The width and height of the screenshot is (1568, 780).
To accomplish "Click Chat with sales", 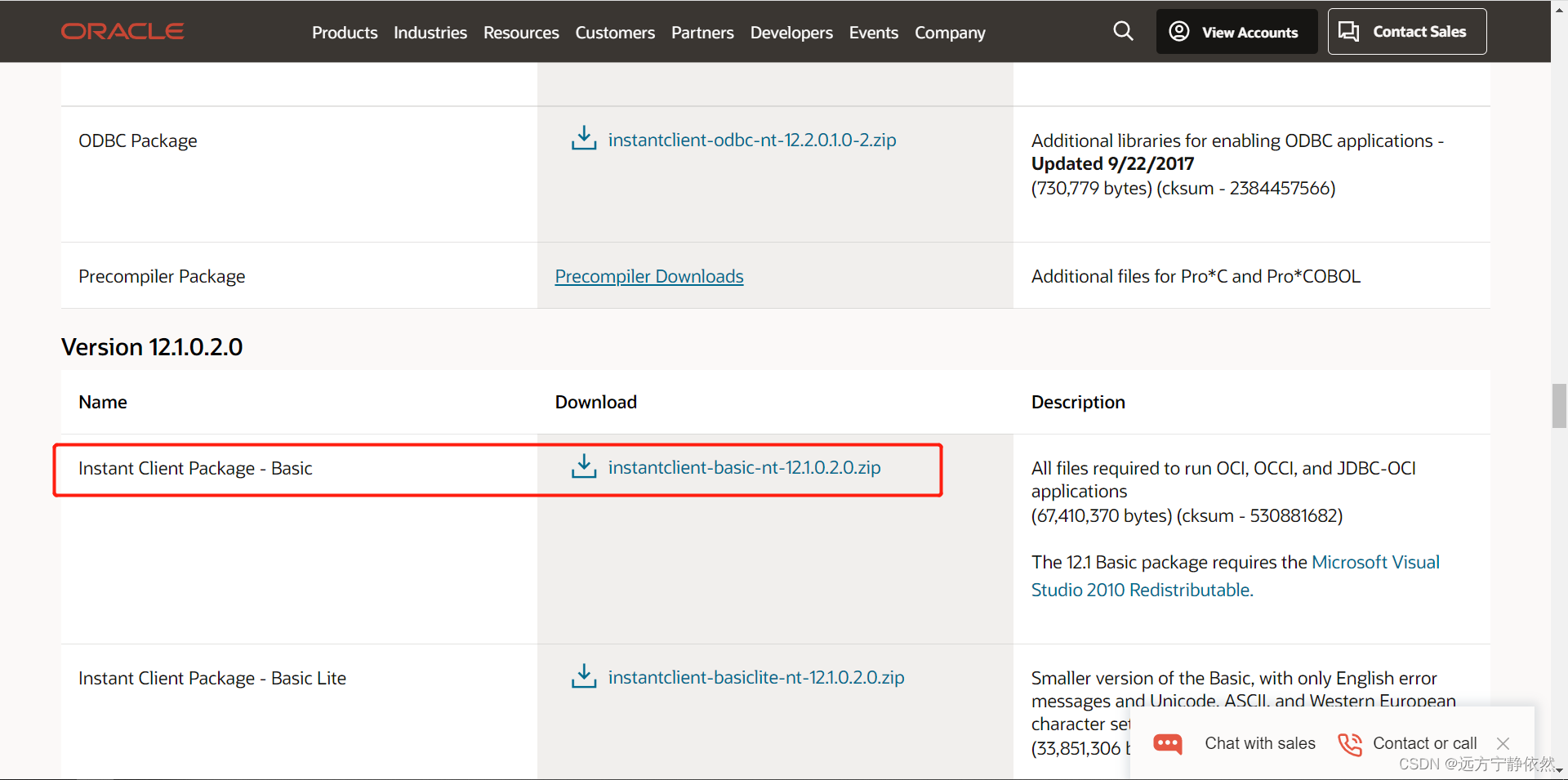I will tap(1260, 743).
